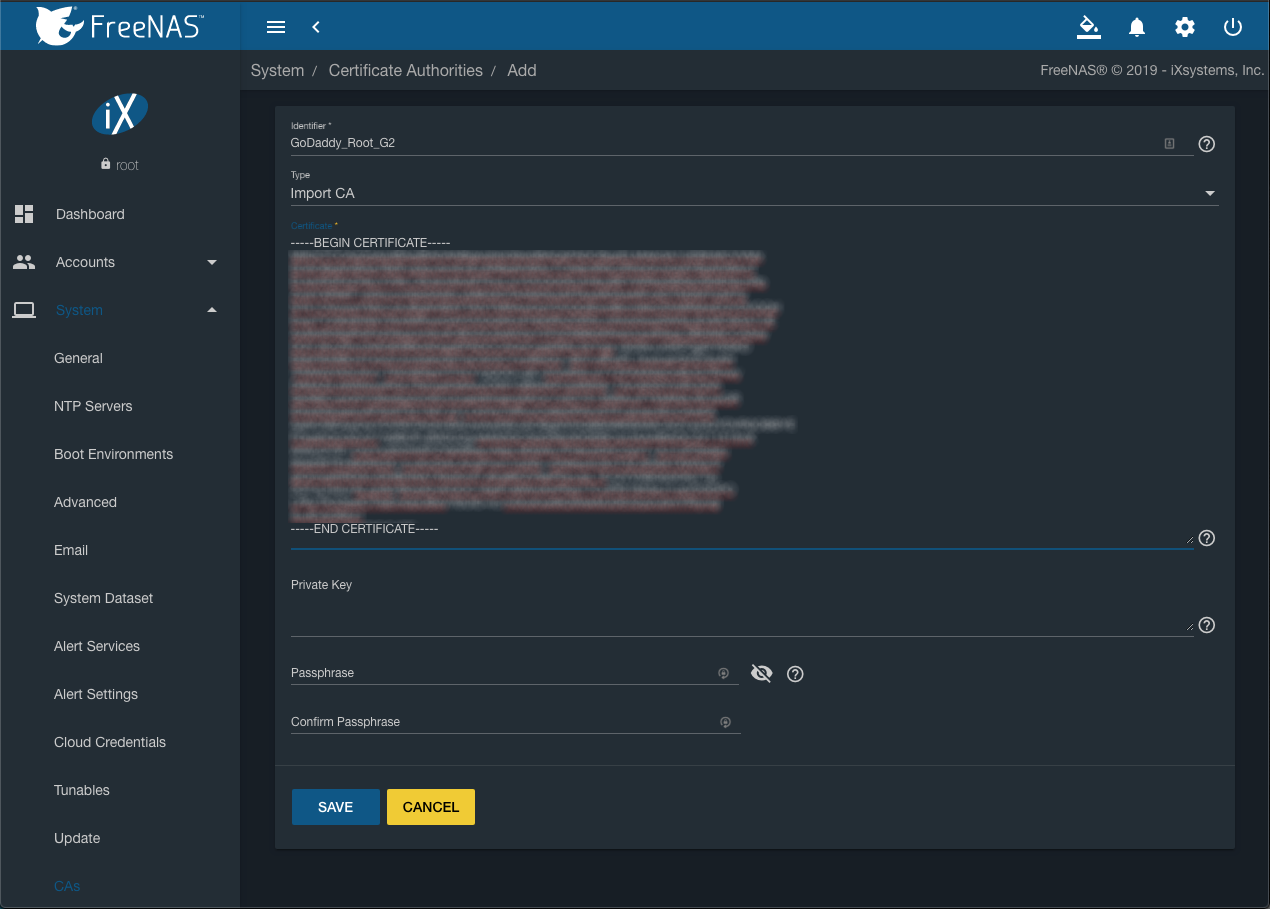Viewport: 1270px width, 909px height.
Task: Click the hamburger menu icon
Action: [x=276, y=27]
